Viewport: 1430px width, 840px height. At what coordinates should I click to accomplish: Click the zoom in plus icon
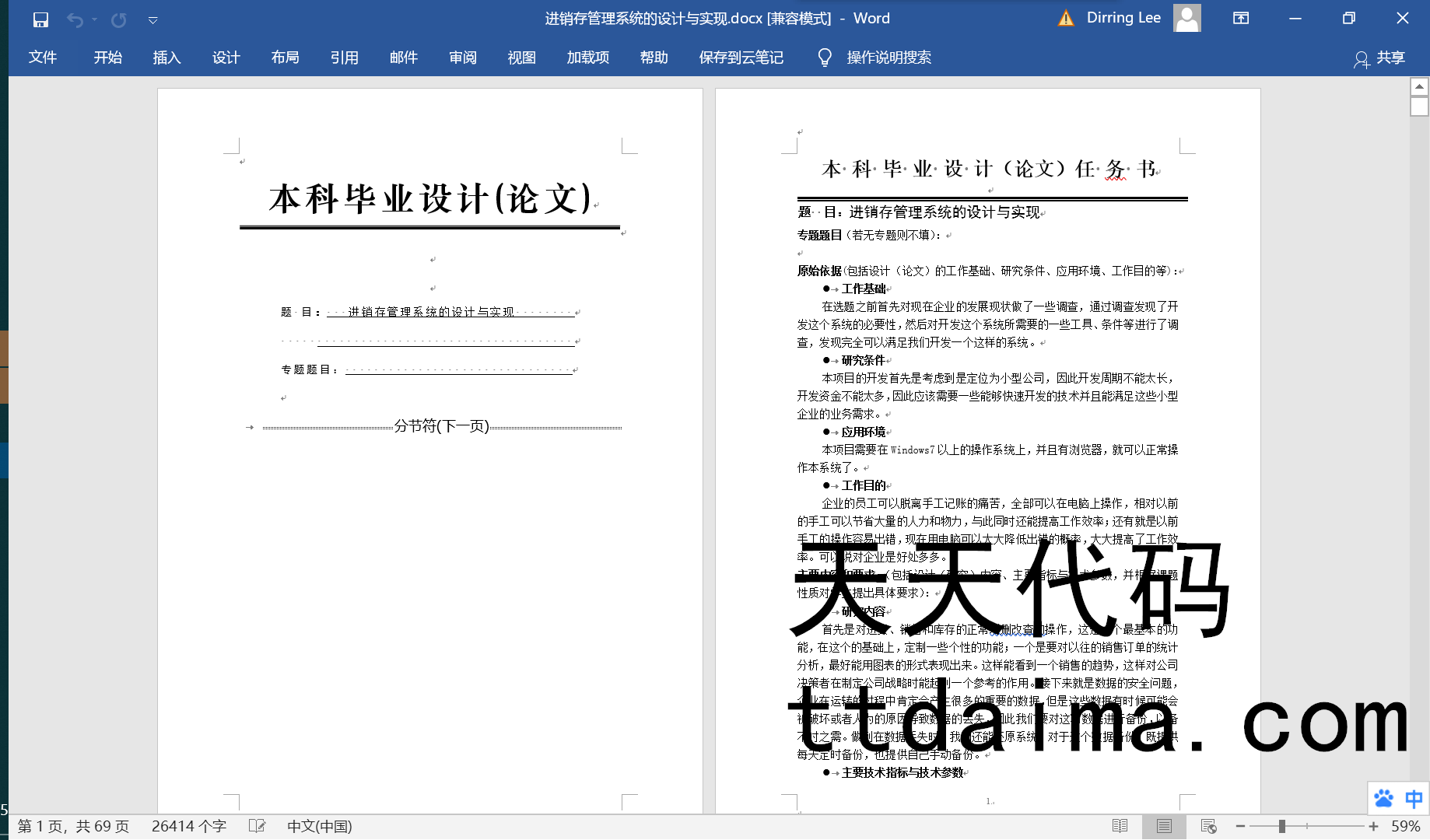pos(1374,826)
